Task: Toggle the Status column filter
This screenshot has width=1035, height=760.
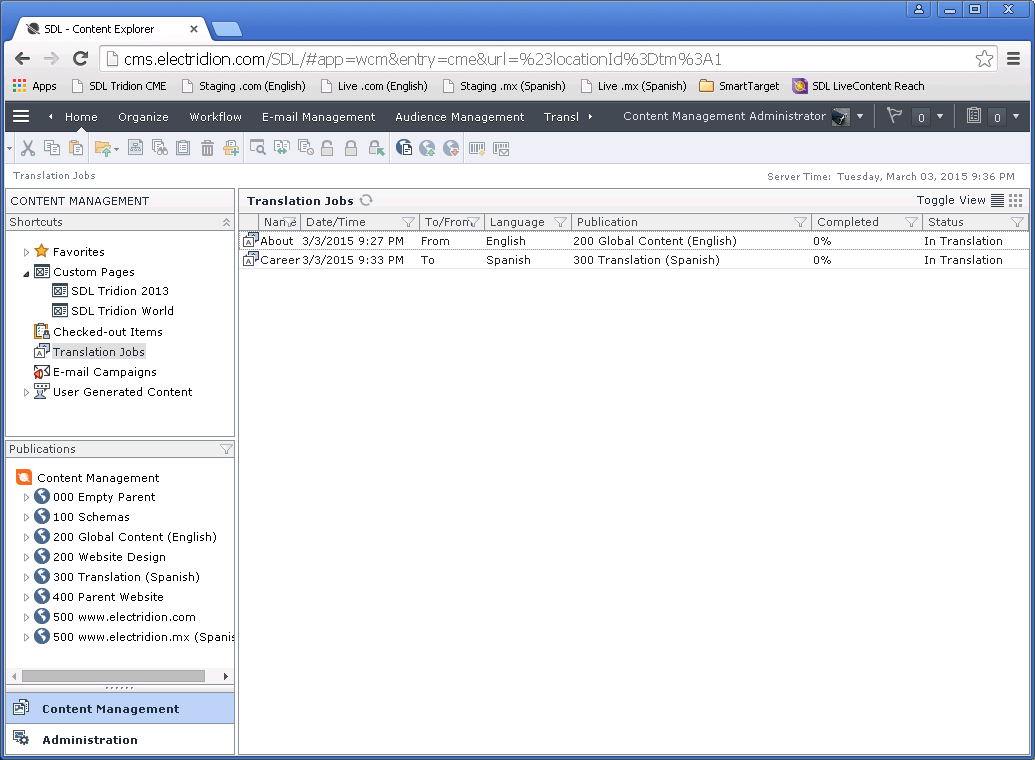Action: 1017,222
